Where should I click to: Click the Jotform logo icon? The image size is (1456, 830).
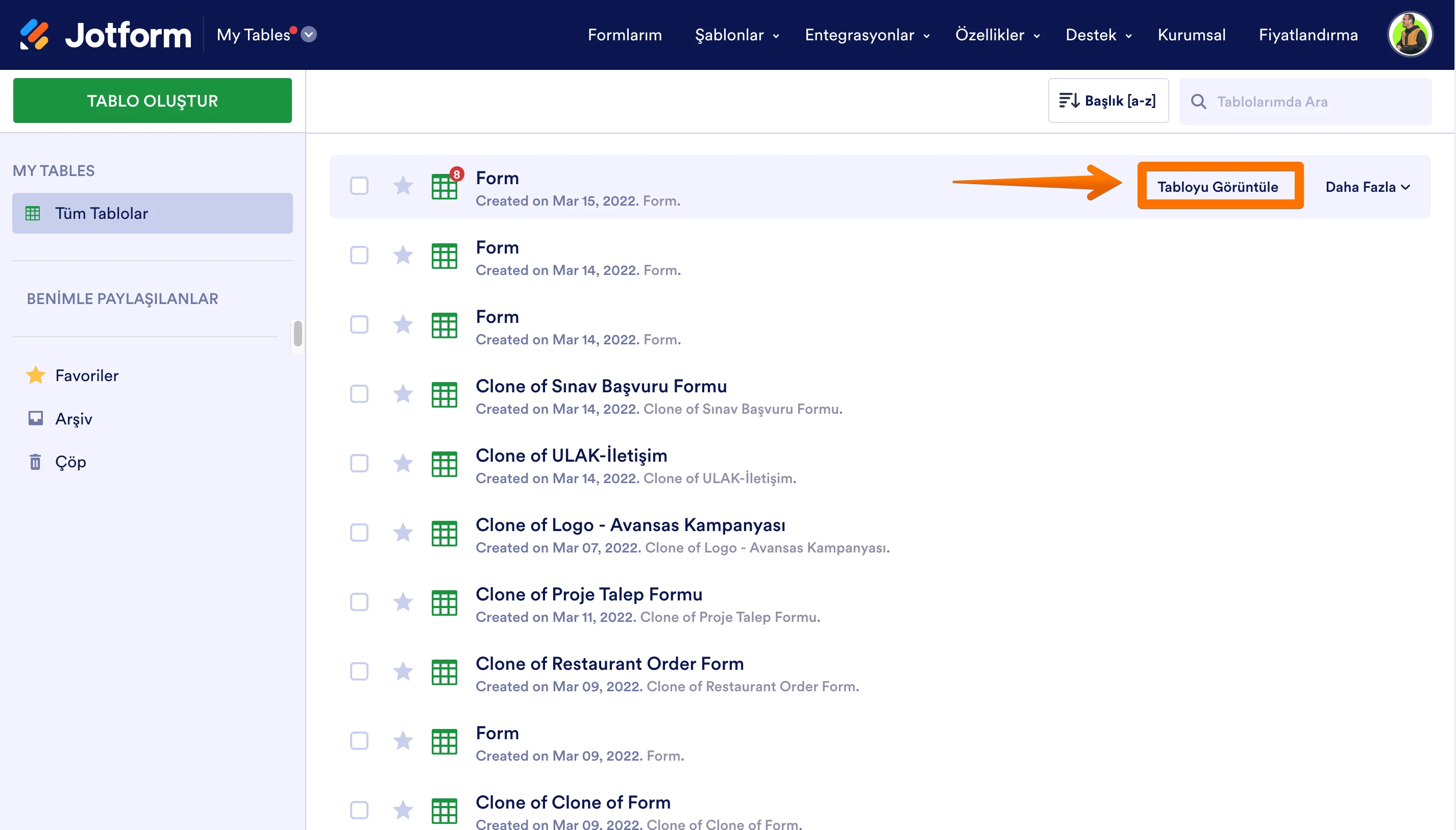tap(34, 35)
